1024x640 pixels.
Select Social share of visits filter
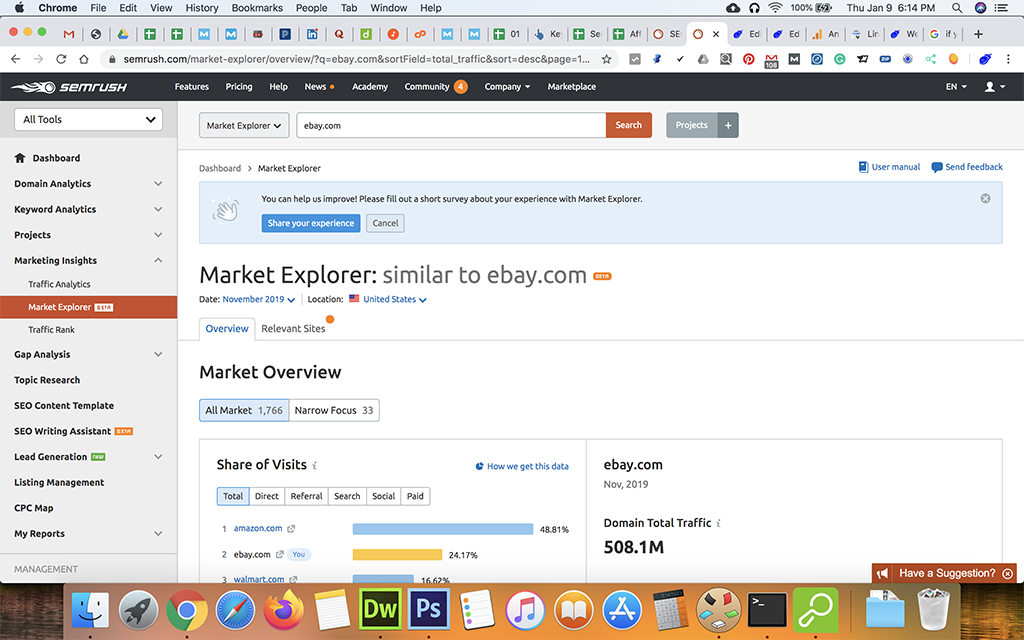point(383,496)
